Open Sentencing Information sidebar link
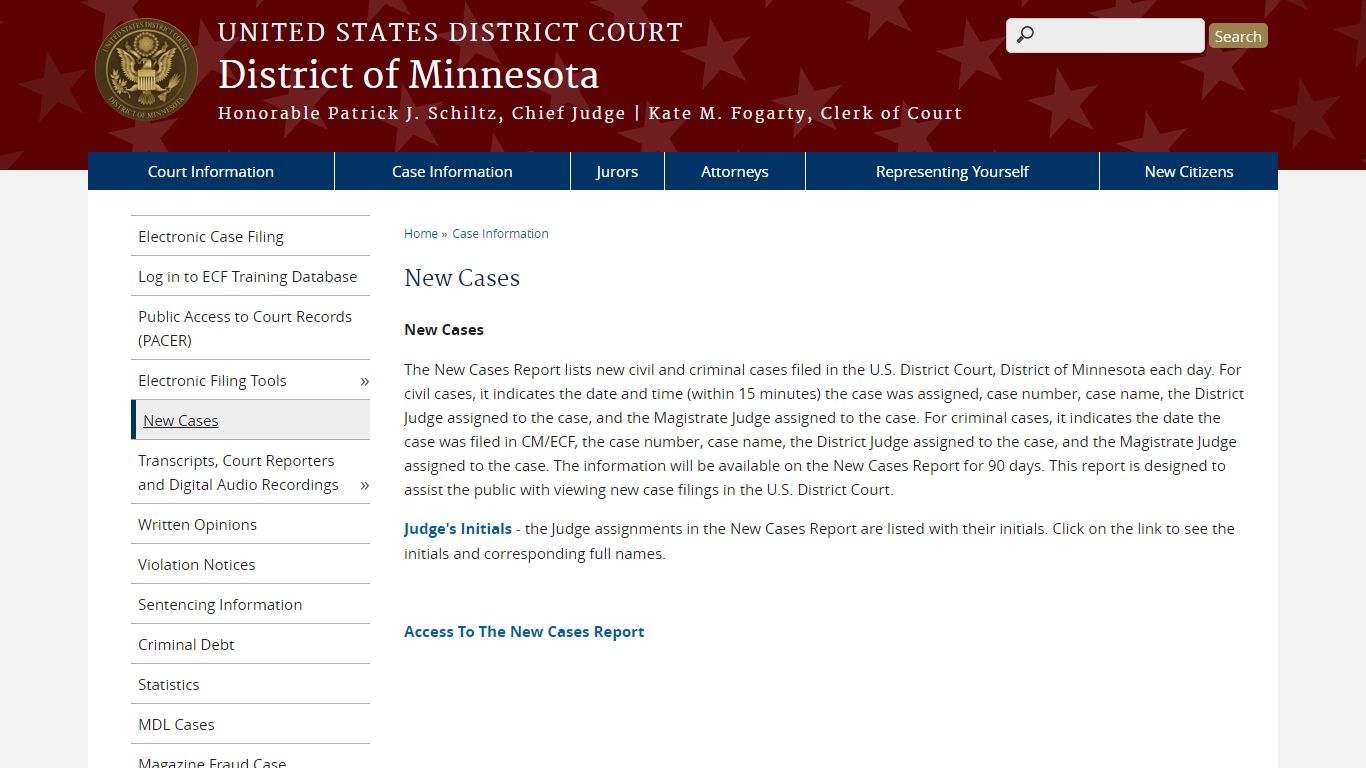 coord(250,604)
